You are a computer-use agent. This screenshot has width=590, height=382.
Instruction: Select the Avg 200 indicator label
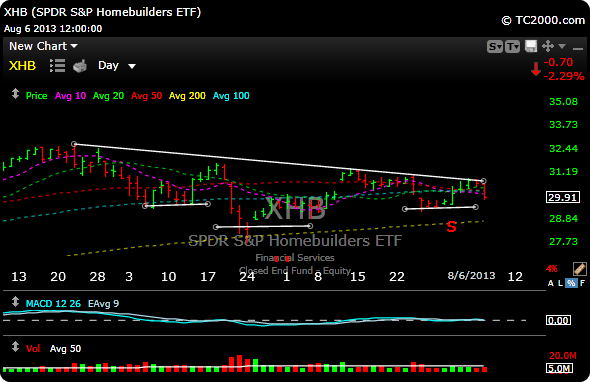point(187,96)
